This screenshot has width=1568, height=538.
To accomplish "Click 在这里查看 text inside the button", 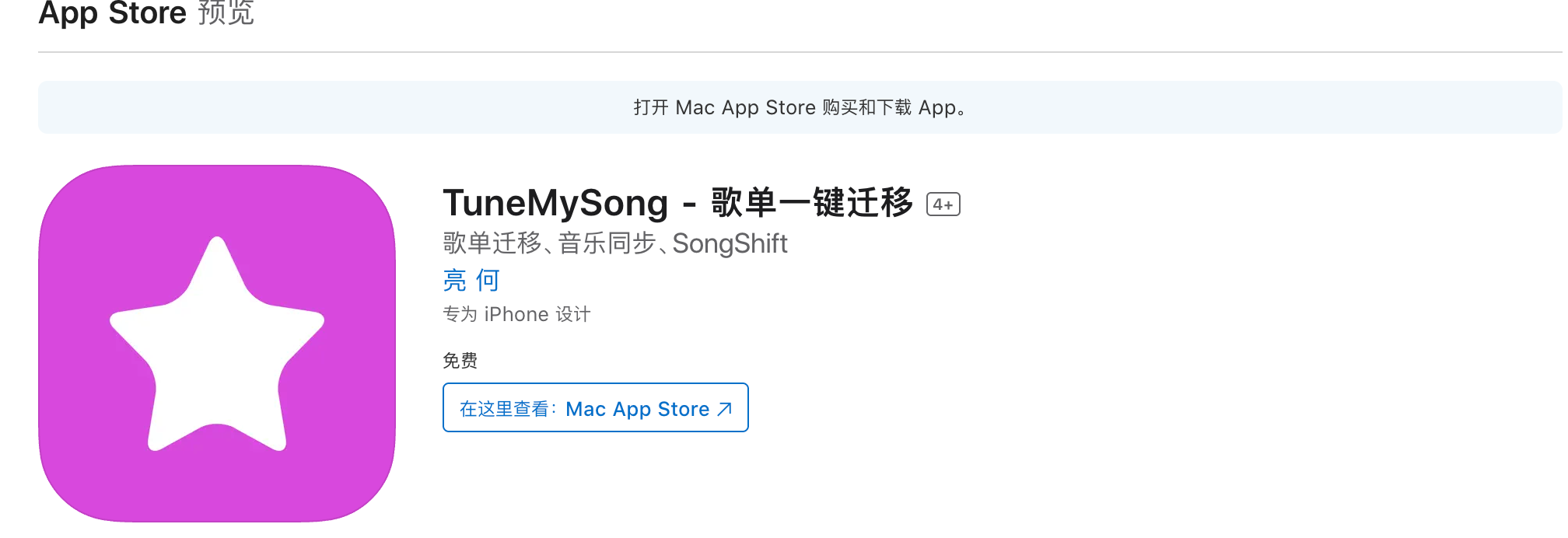I will tap(504, 409).
